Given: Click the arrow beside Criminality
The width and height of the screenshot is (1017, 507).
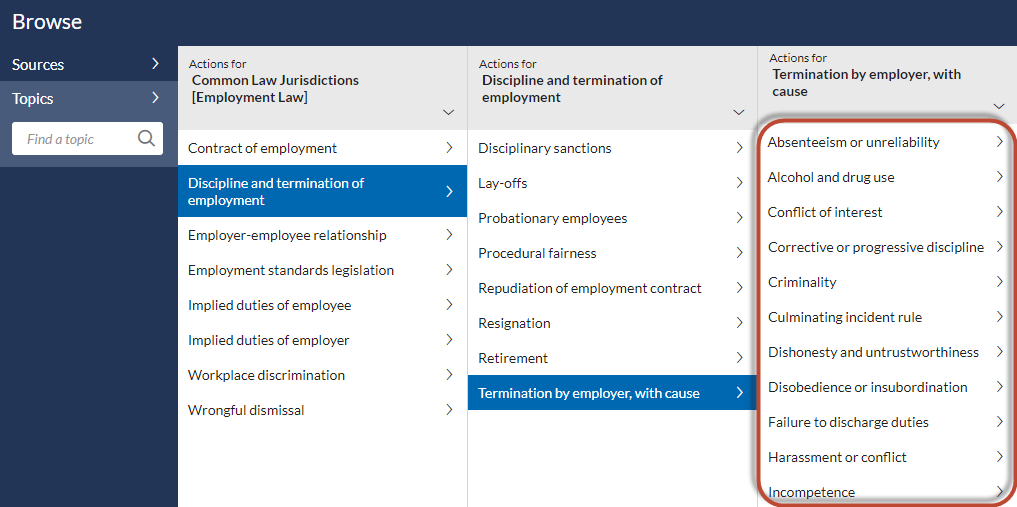Looking at the screenshot, I should [1000, 281].
